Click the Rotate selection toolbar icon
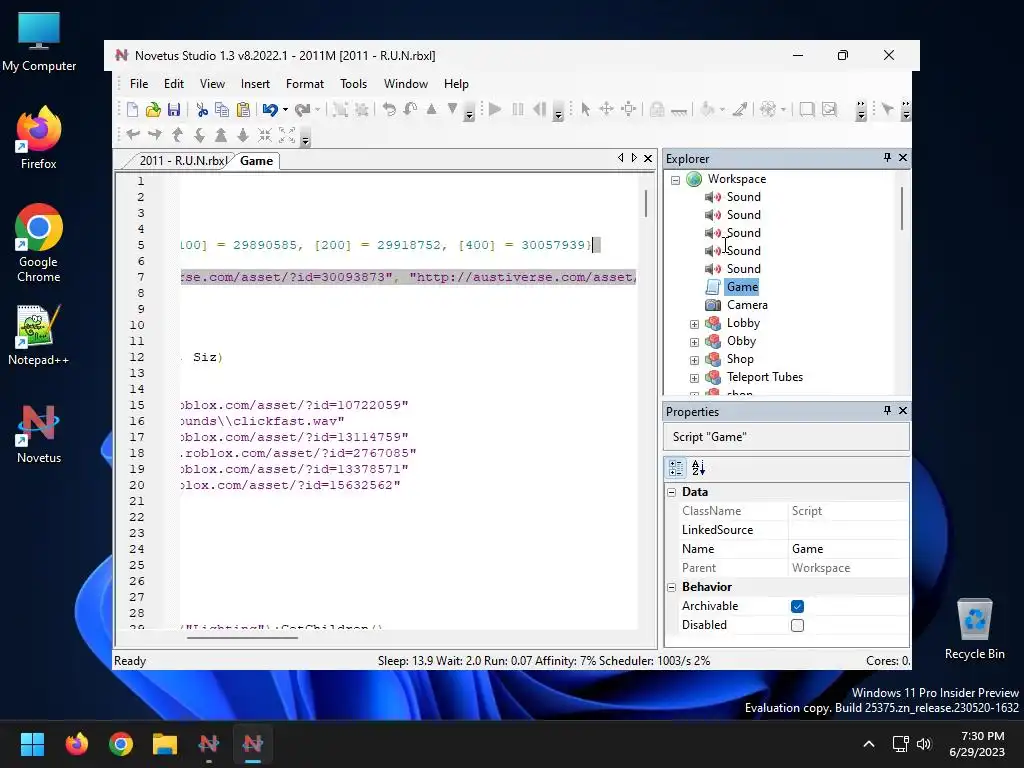The width and height of the screenshot is (1024, 768). pyautogui.click(x=389, y=110)
